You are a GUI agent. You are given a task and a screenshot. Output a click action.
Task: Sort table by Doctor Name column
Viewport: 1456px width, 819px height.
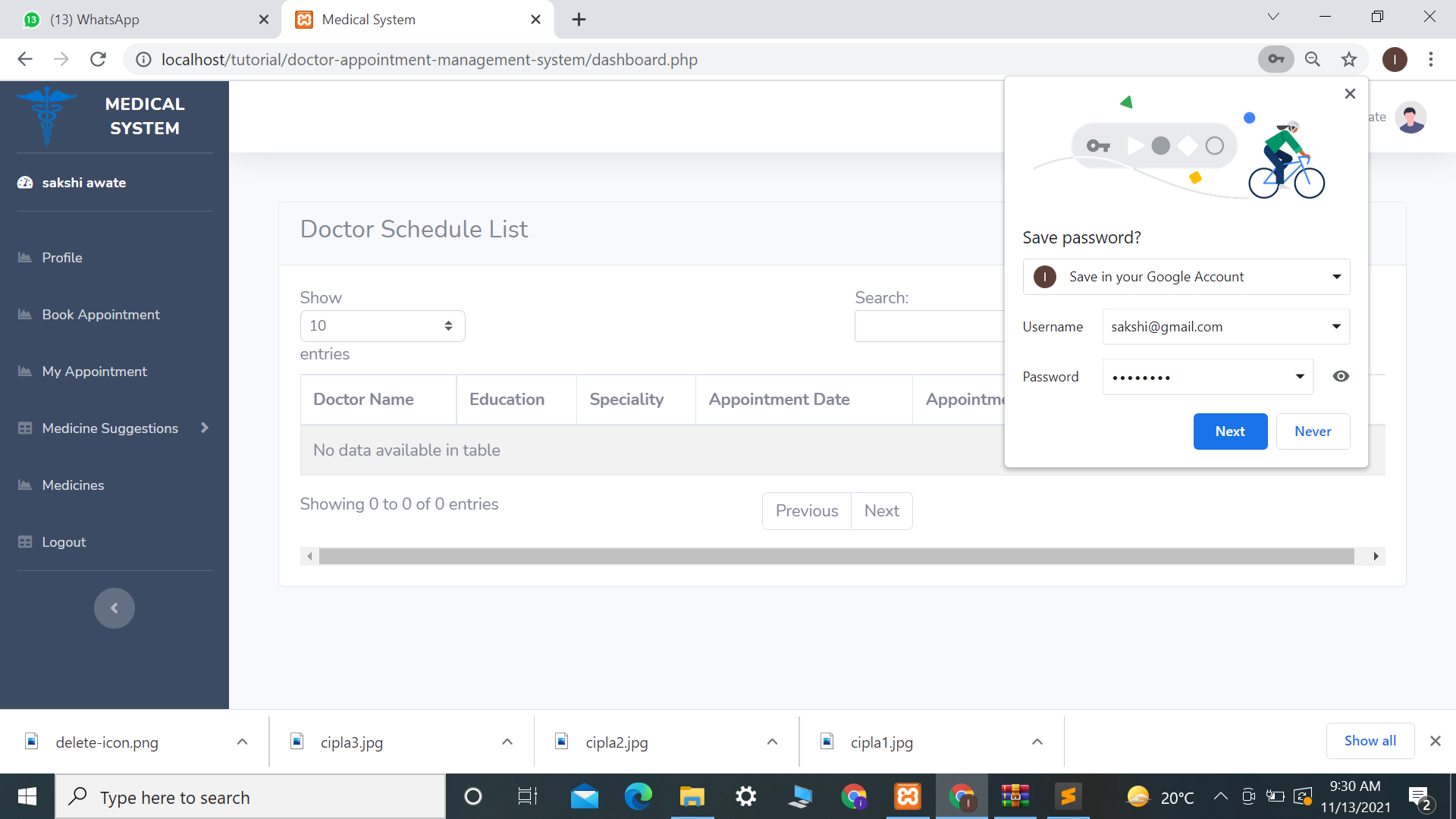click(x=378, y=400)
